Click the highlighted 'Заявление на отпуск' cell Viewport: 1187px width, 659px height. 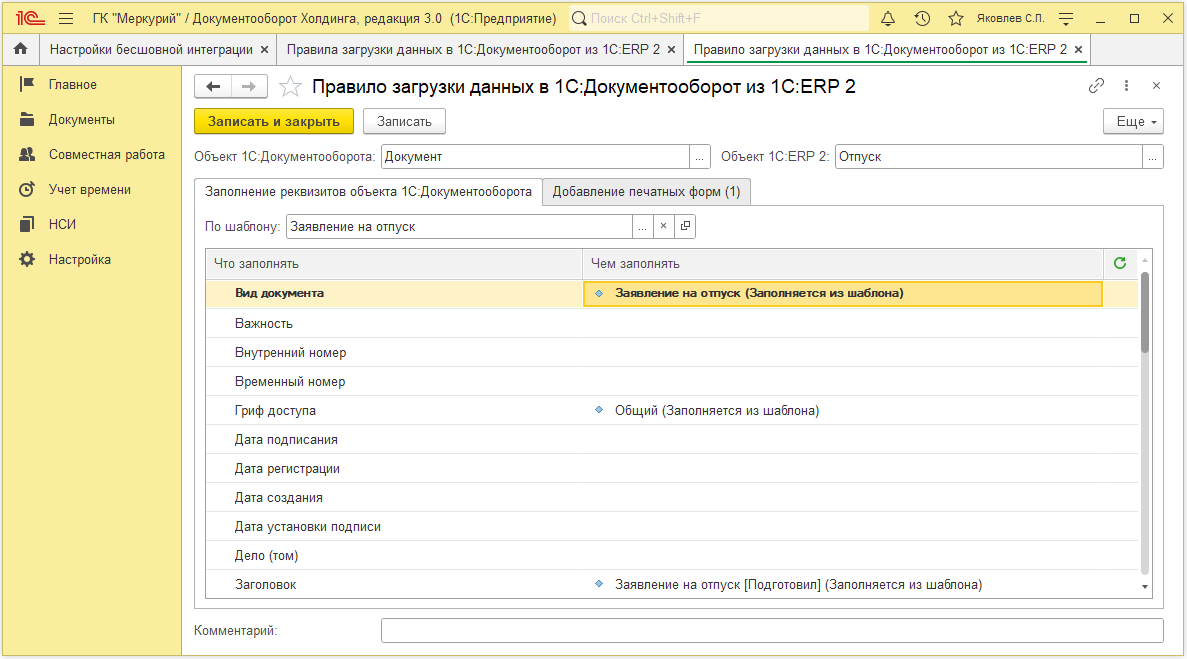(843, 294)
